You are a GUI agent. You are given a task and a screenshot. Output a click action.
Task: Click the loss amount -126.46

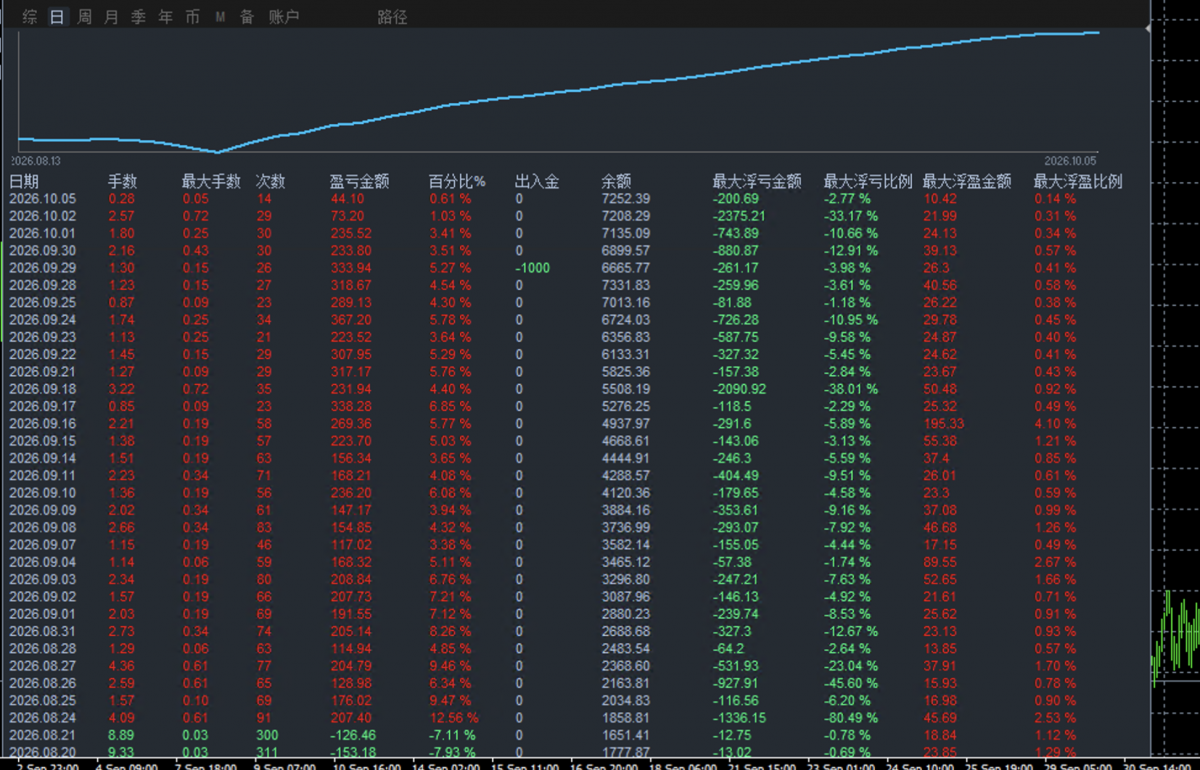click(353, 735)
